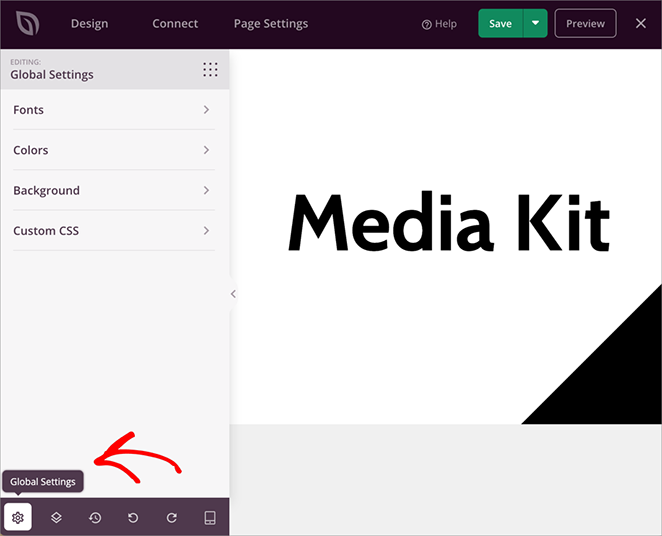Open the Page Settings tab

270,23
